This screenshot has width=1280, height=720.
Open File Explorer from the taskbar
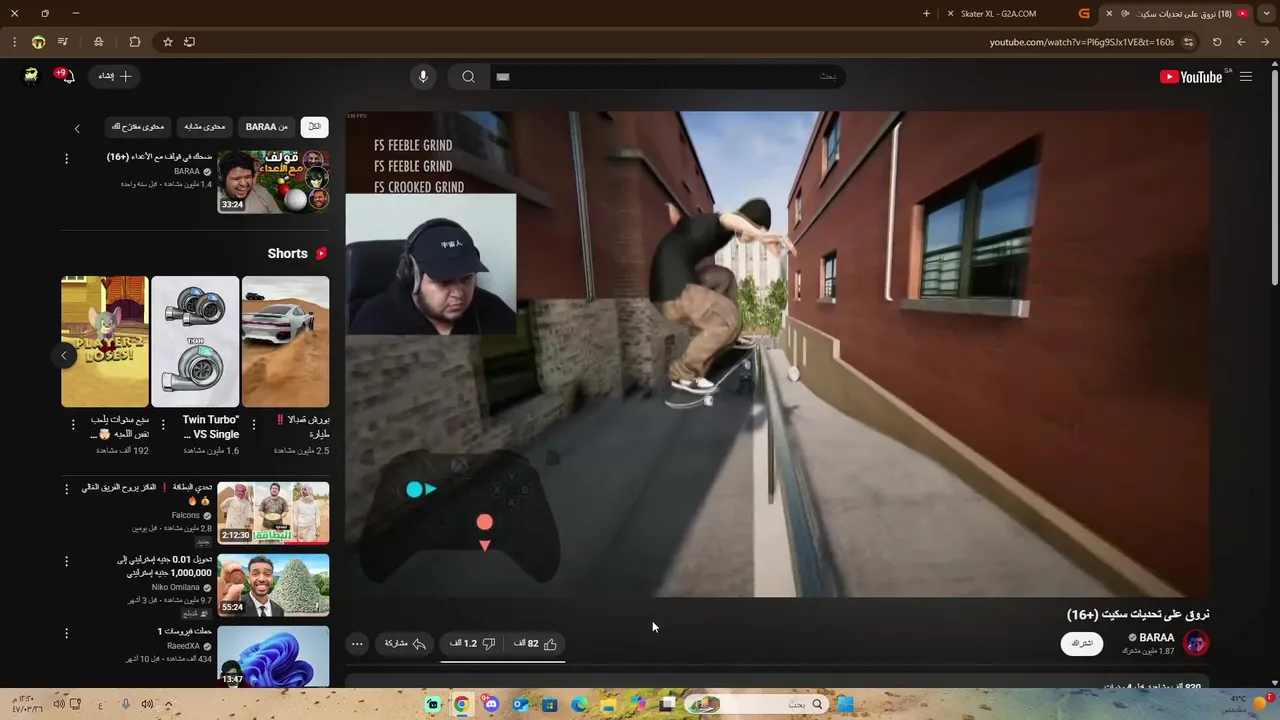[608, 704]
